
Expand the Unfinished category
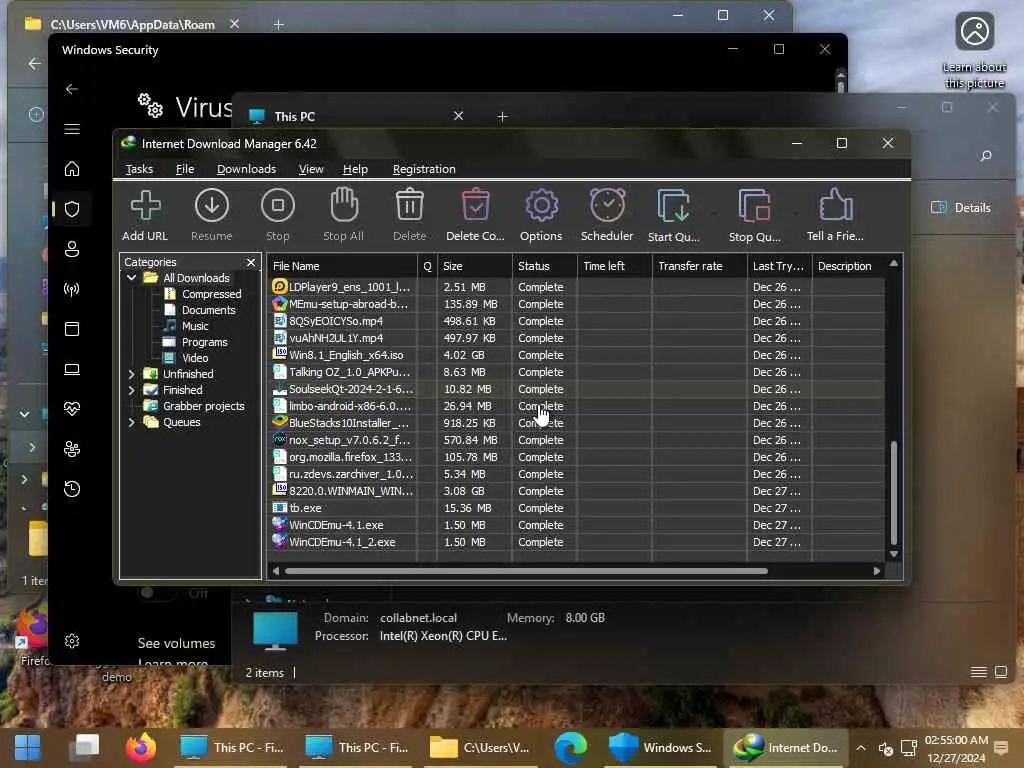(131, 374)
